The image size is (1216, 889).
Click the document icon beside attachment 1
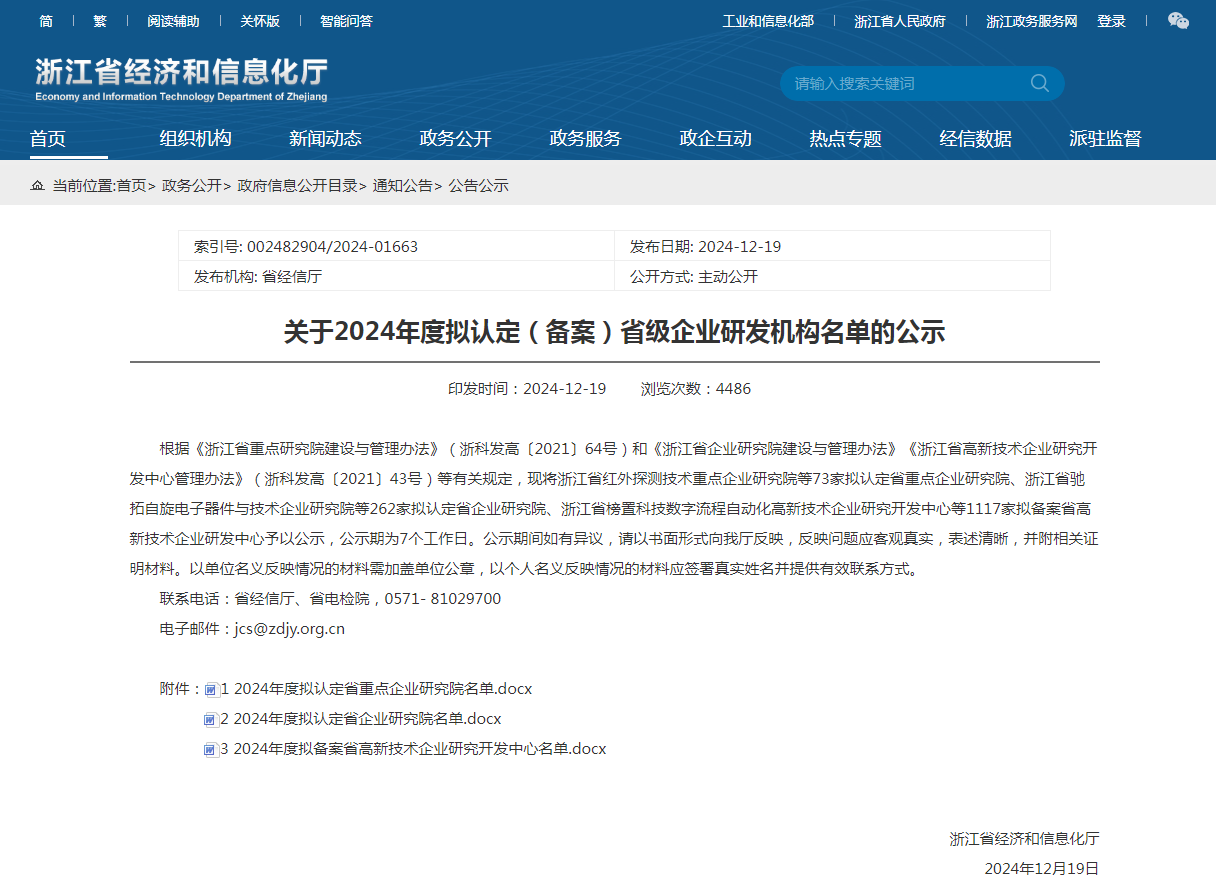(210, 689)
